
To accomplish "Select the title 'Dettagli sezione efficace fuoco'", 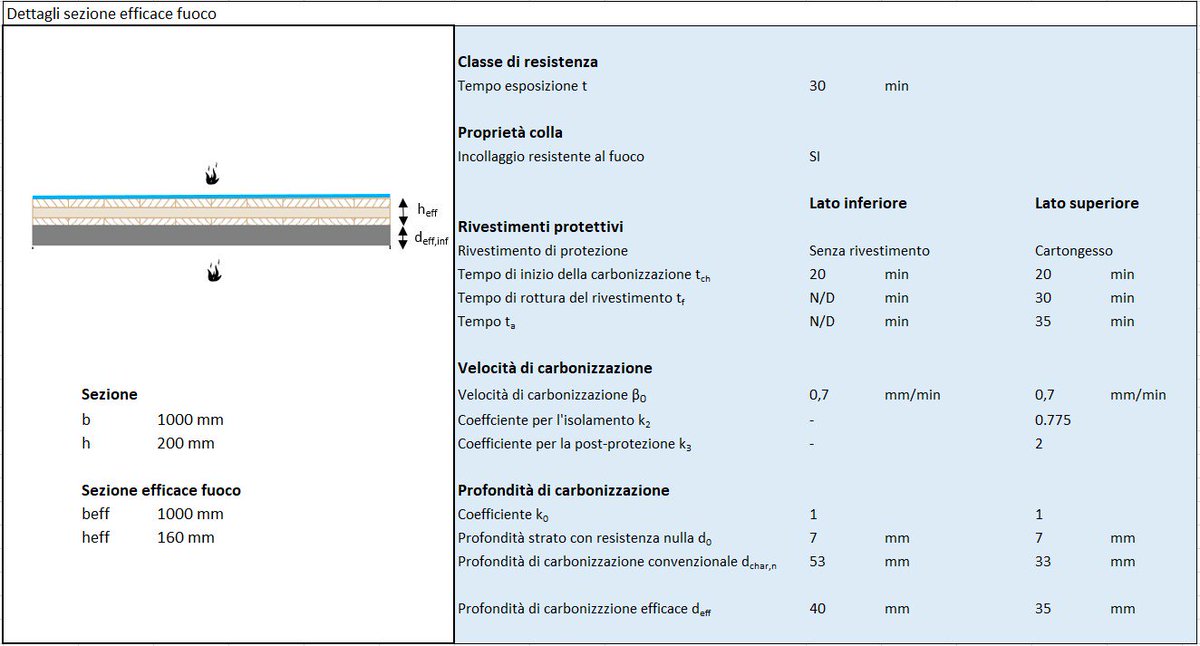I will pos(111,14).
